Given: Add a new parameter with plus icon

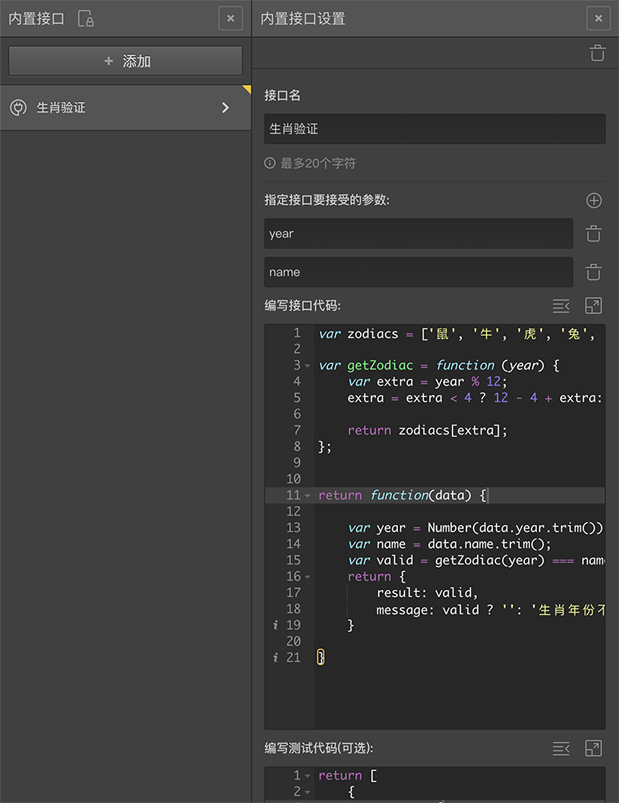Looking at the screenshot, I should click(x=594, y=200).
